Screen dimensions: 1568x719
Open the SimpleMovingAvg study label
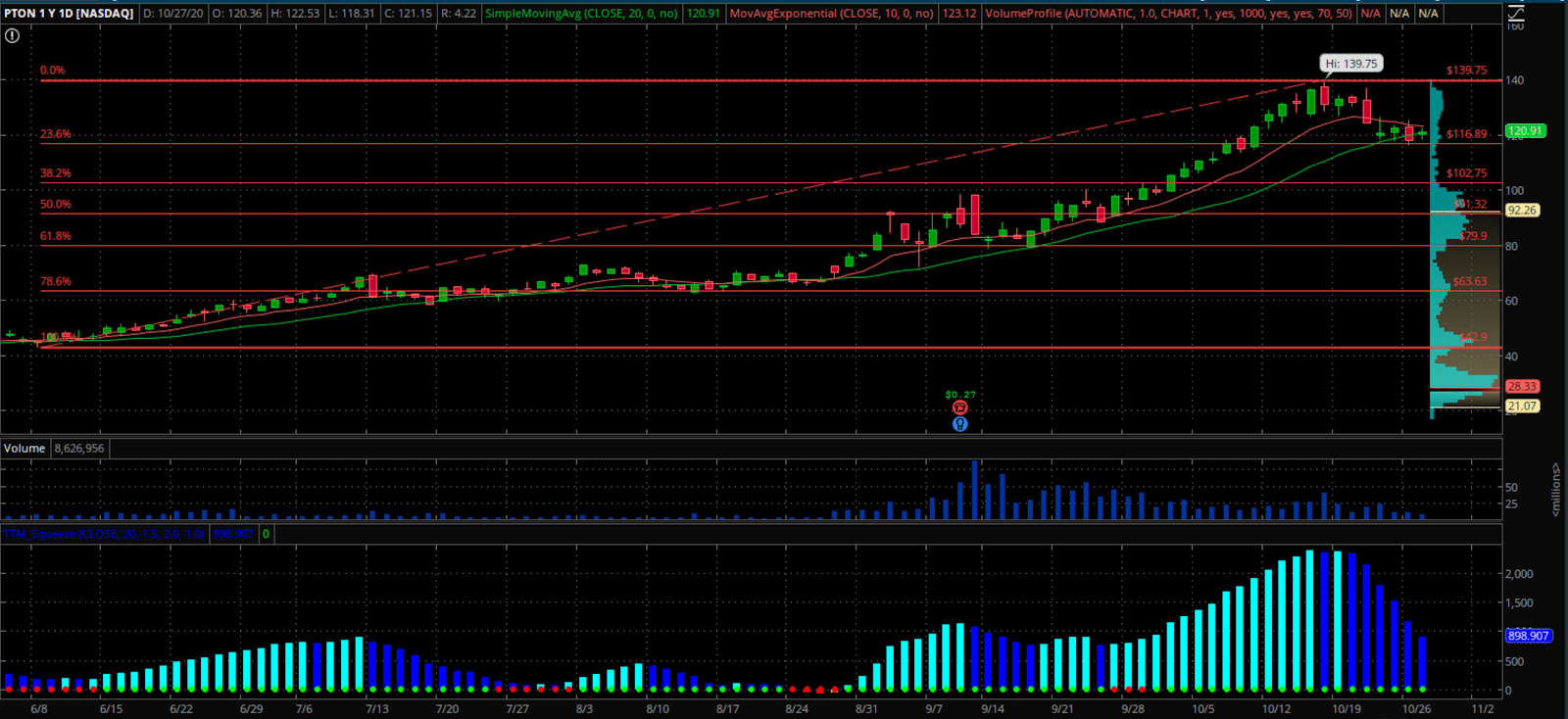pyautogui.click(x=581, y=14)
